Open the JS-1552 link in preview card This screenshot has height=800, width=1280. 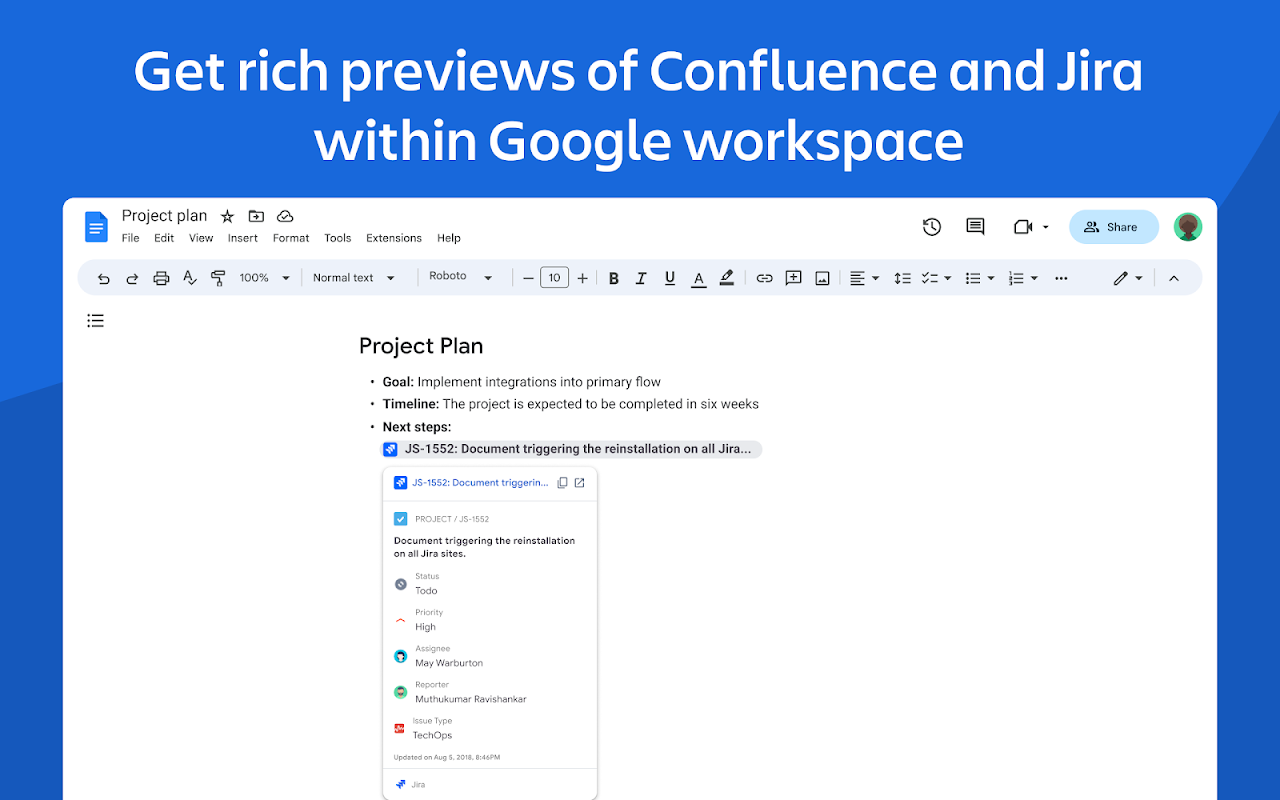pyautogui.click(x=480, y=482)
